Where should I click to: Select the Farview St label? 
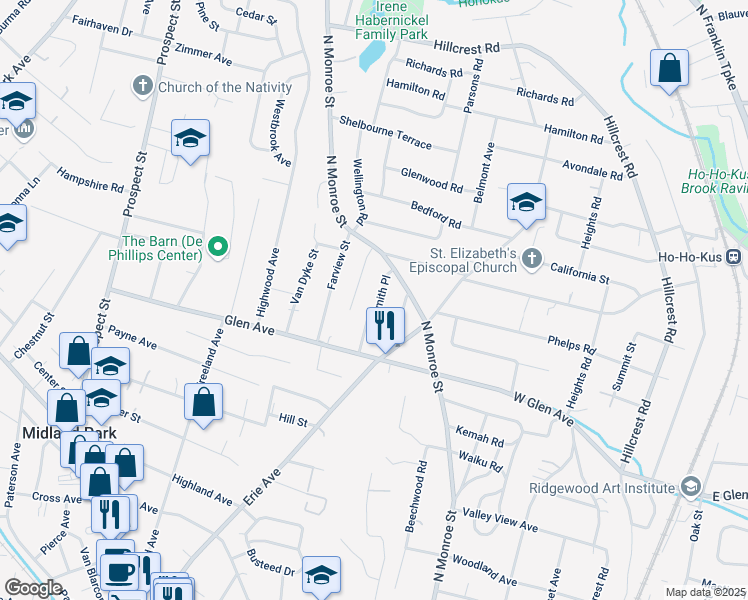coord(339,265)
